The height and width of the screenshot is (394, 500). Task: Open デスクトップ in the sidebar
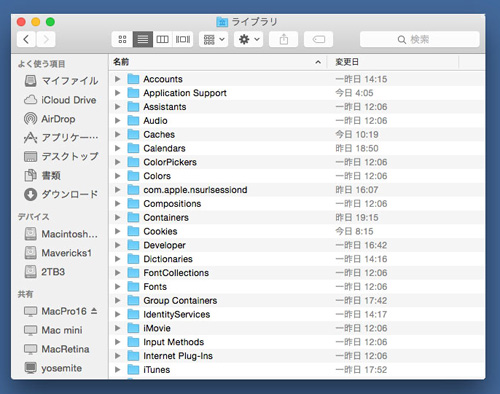click(61, 156)
